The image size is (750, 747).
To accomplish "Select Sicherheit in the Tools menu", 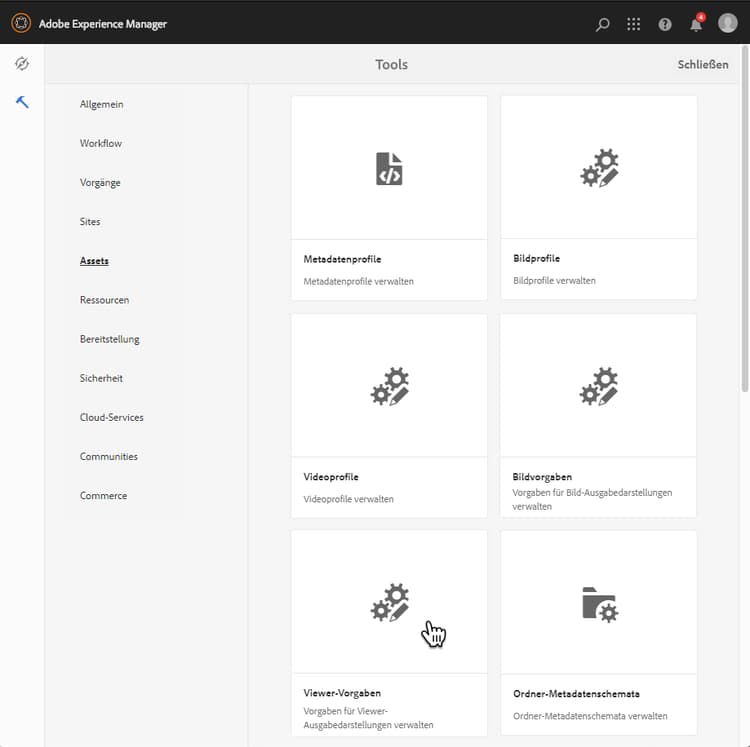I will click(x=101, y=378).
